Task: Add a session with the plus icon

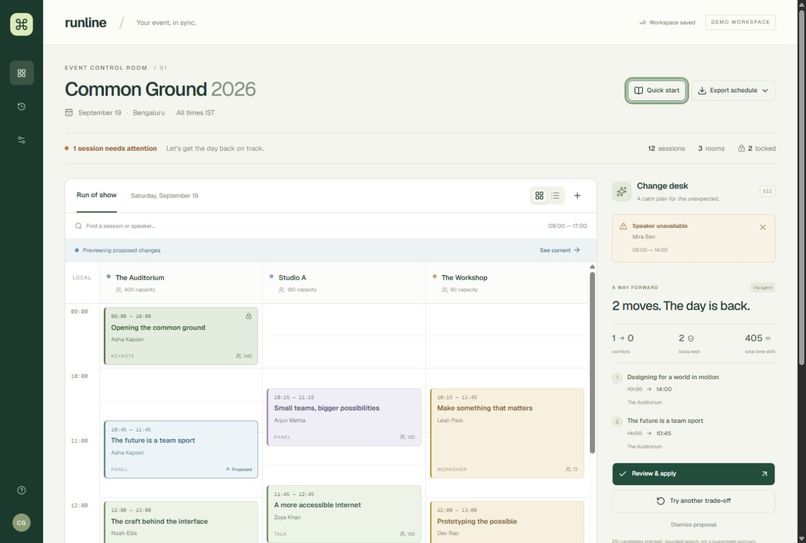Action: [x=577, y=195]
